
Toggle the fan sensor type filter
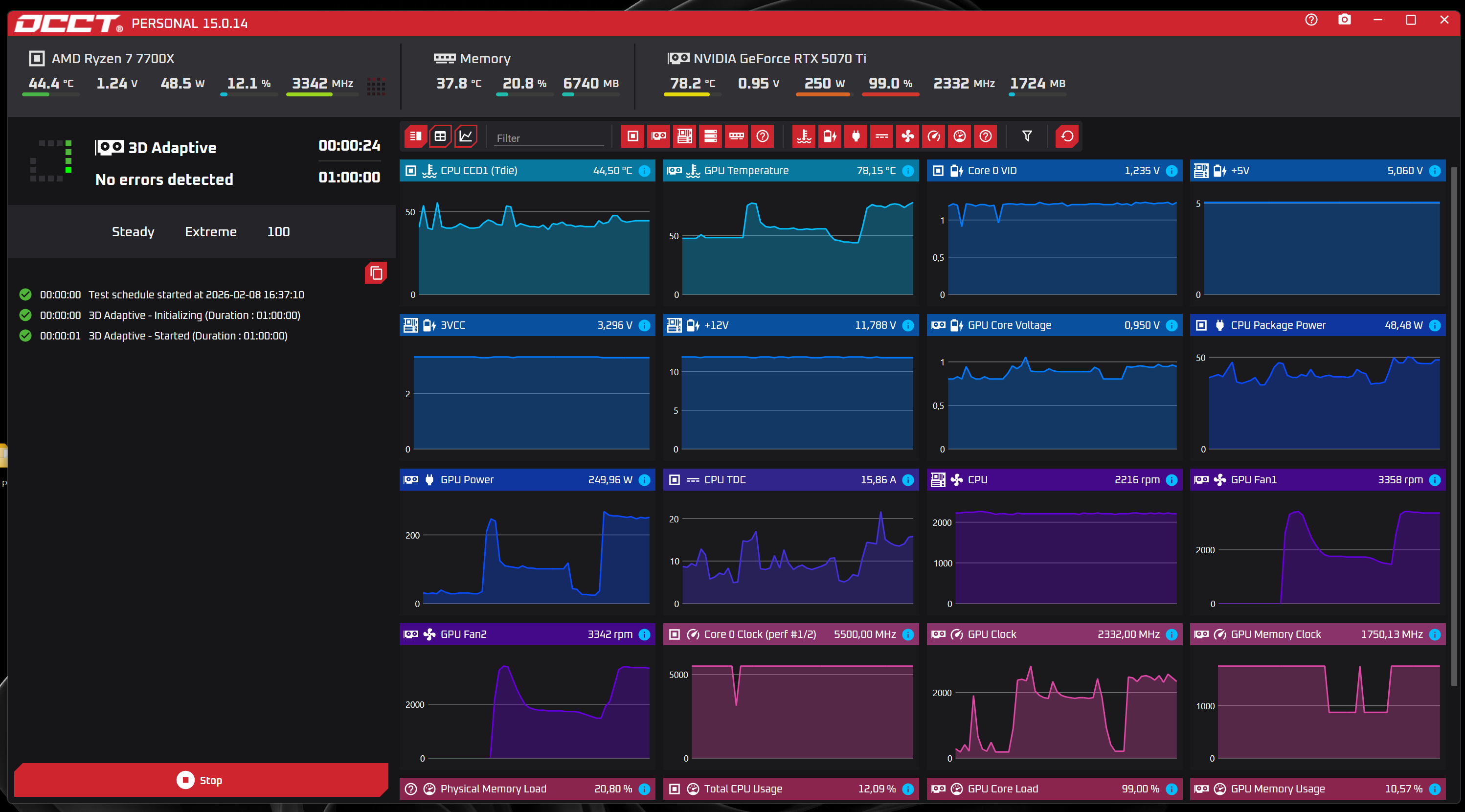(x=908, y=136)
